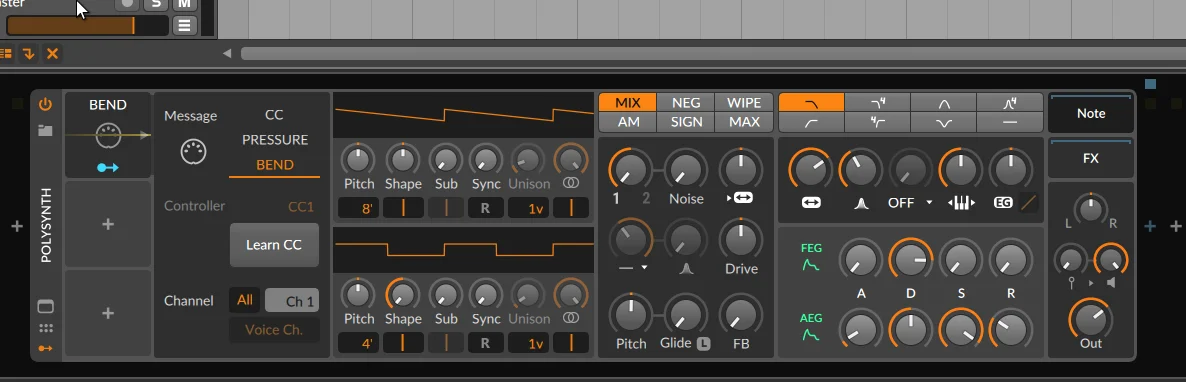
Task: Click the filter EG amount icon
Action: (x=1002, y=203)
